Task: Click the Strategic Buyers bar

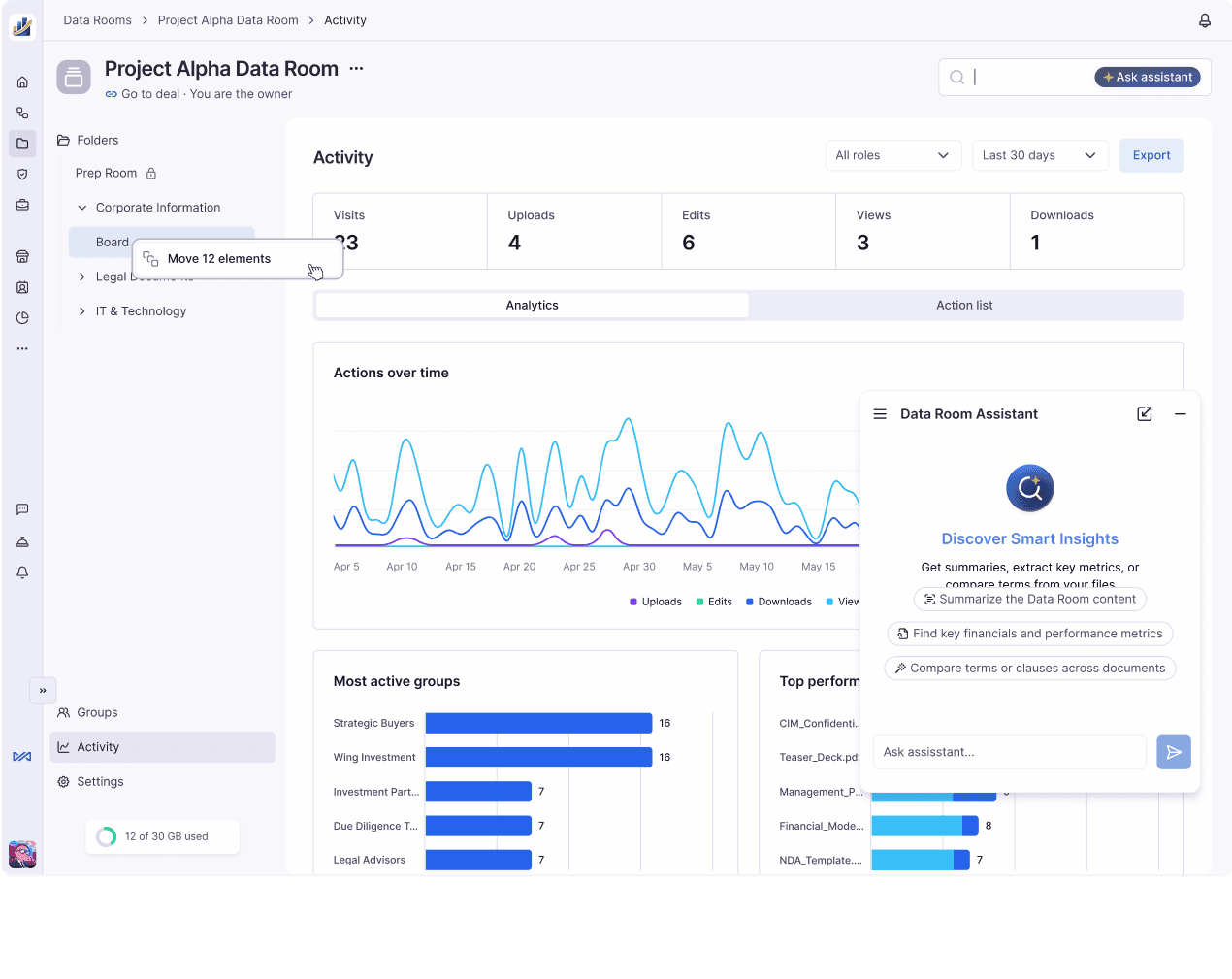Action: coord(538,723)
